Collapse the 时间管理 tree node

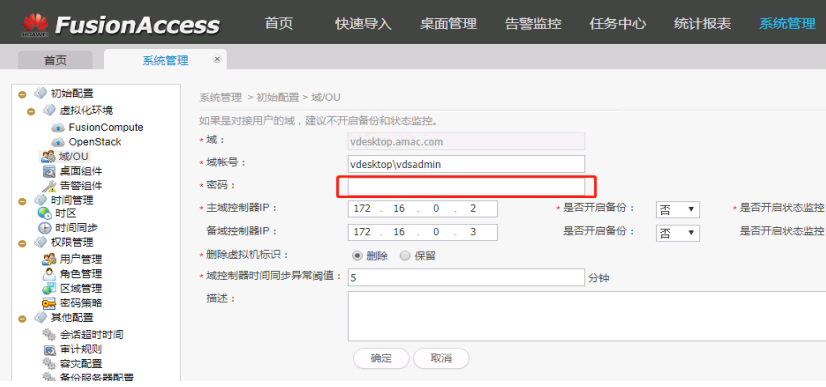point(22,201)
